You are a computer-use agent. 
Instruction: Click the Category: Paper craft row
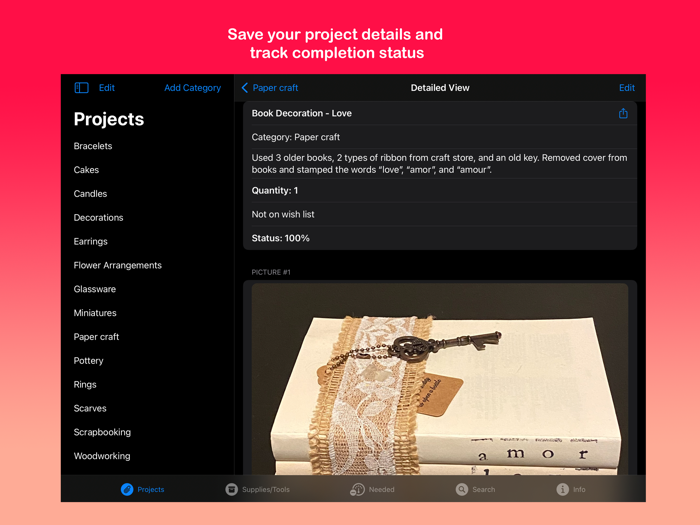click(440, 137)
